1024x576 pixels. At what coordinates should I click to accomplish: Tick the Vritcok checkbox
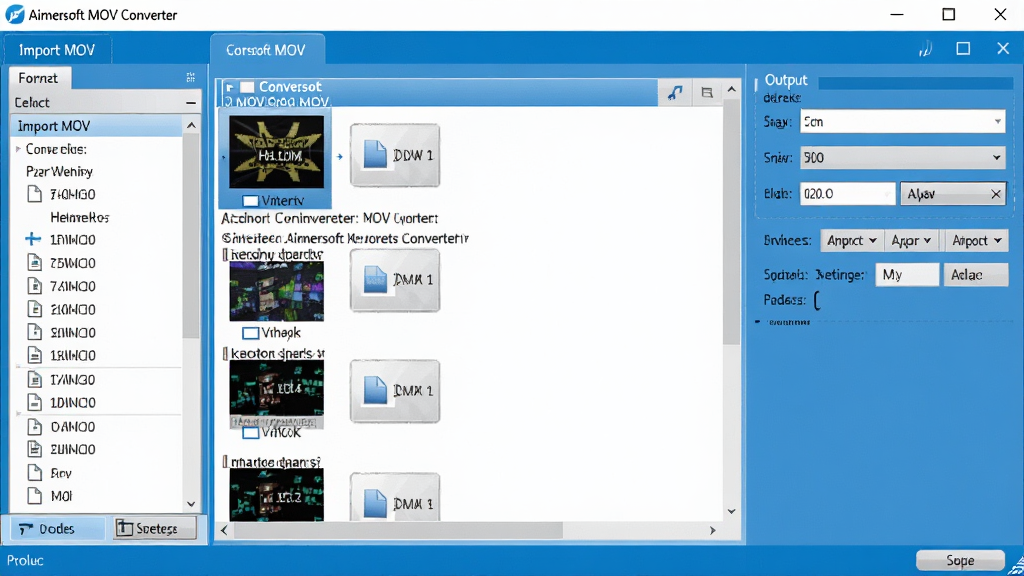250,433
